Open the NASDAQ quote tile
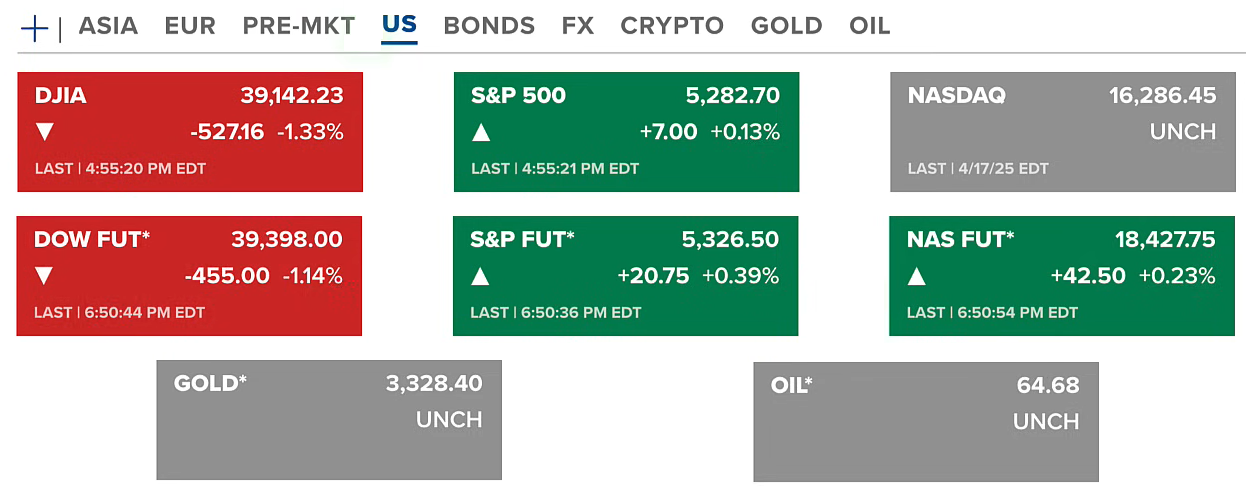This screenshot has width=1246, height=492. pos(1062,131)
